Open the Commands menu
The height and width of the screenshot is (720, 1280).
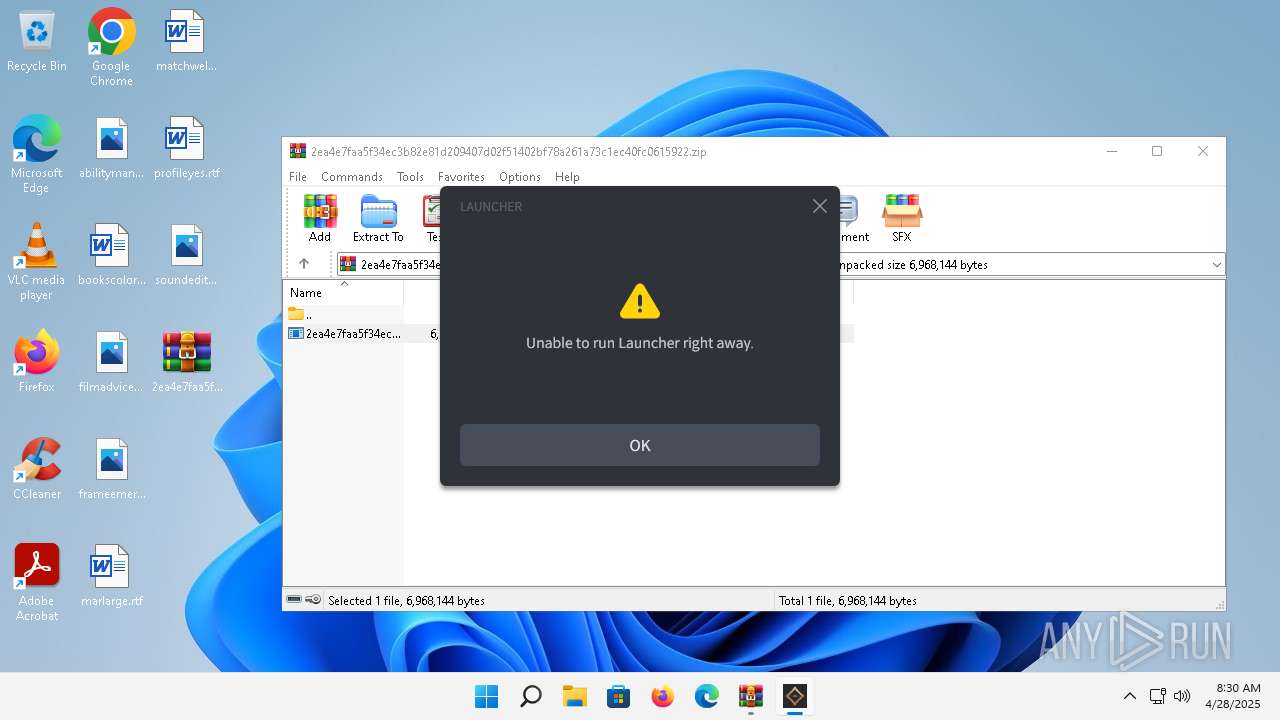click(352, 177)
